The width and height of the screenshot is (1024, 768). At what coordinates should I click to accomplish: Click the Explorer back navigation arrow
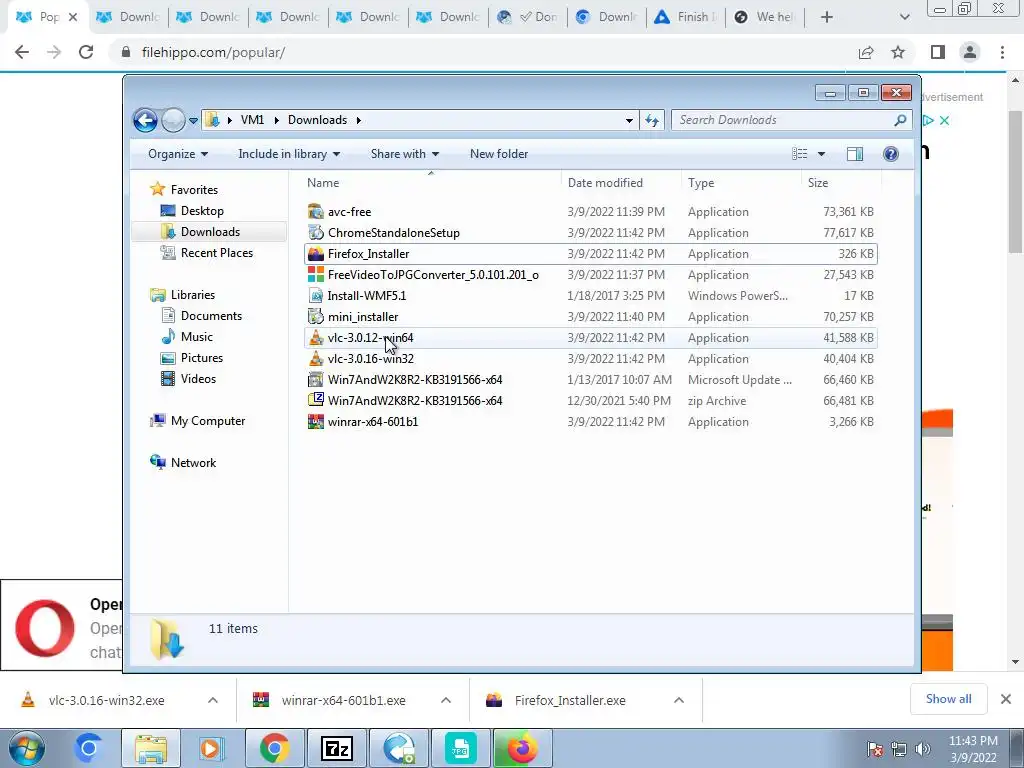145,120
